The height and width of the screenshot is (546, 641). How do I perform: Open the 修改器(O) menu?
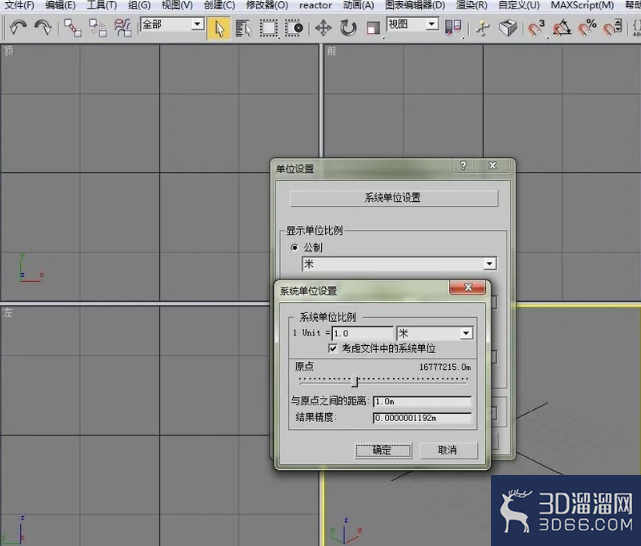point(267,5)
